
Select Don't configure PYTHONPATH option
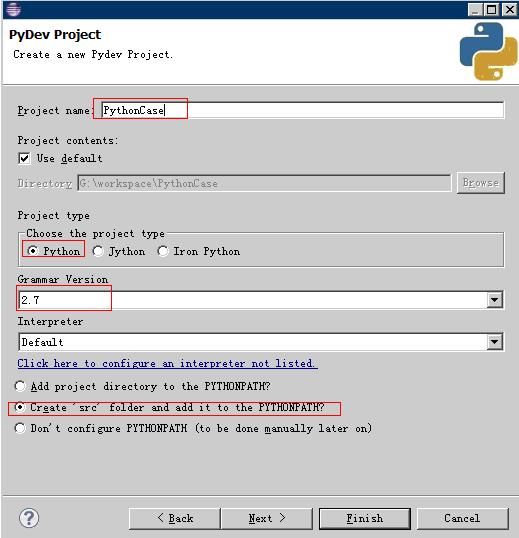click(x=20, y=428)
